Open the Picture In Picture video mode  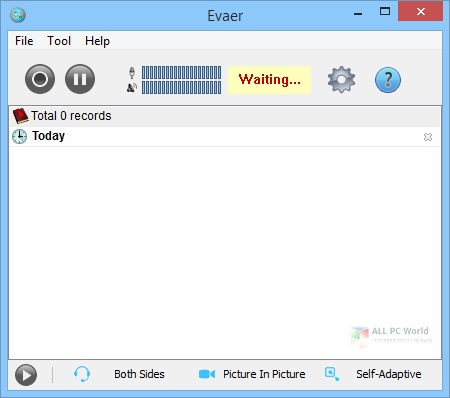click(264, 374)
